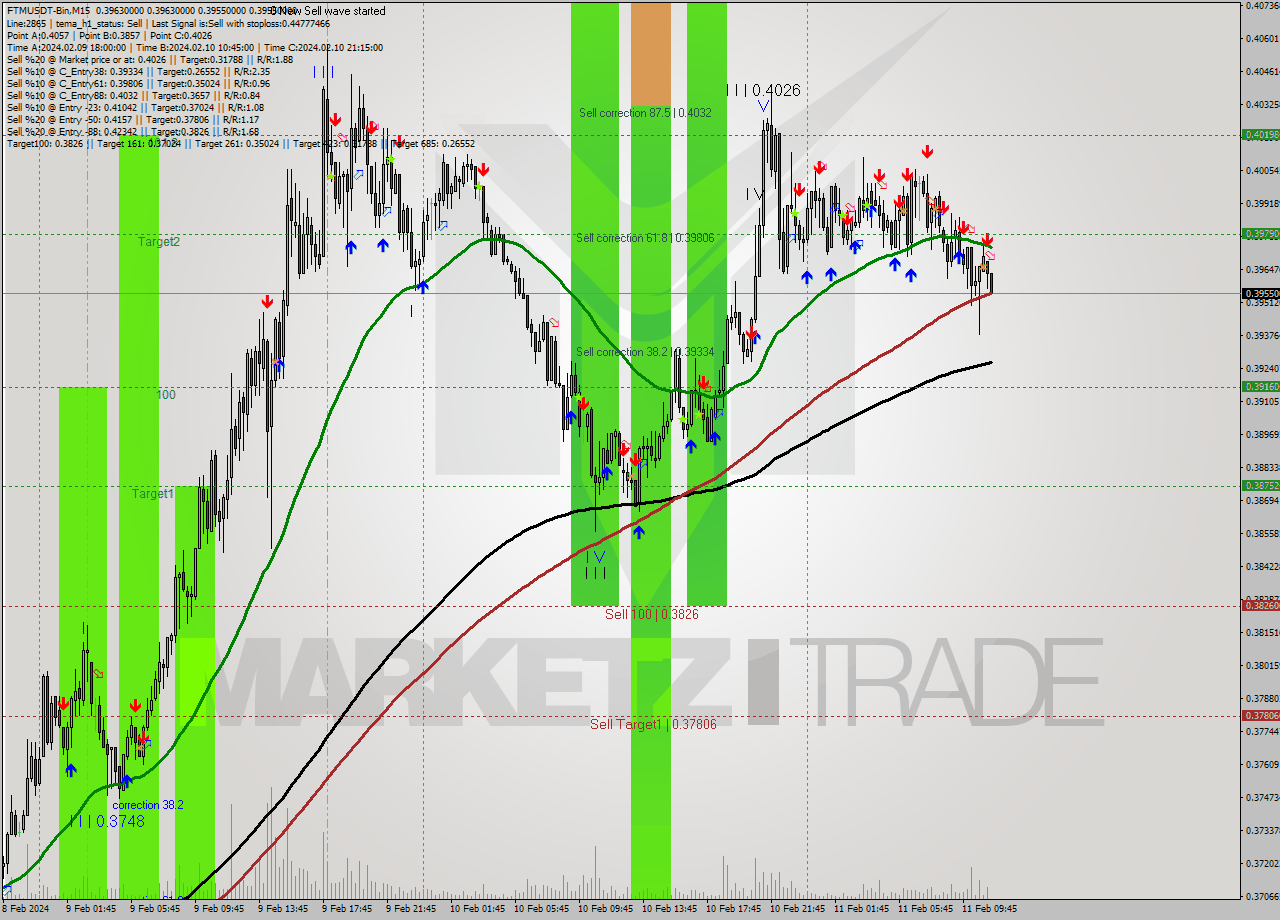The image size is (1280, 920).
Task: Select the 'Sell 100 | 0.3826' label
Action: tap(652, 614)
